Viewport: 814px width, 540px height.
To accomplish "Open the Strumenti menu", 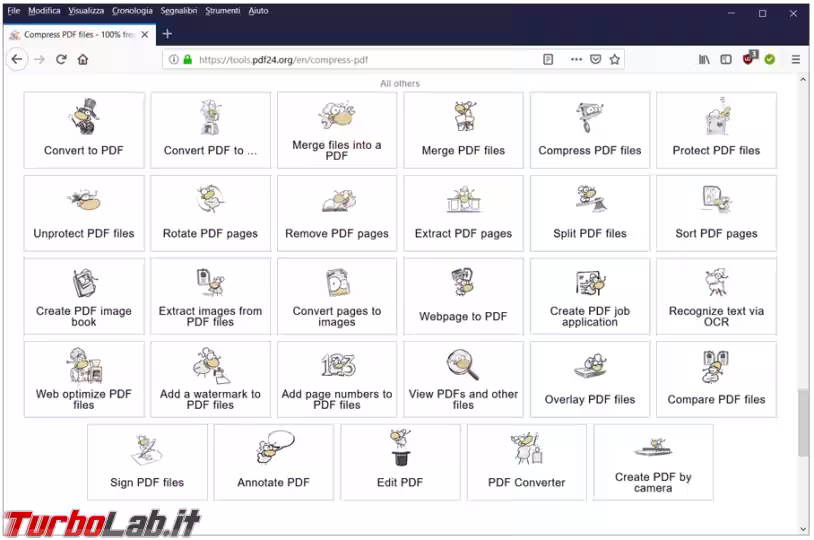I will point(223,10).
